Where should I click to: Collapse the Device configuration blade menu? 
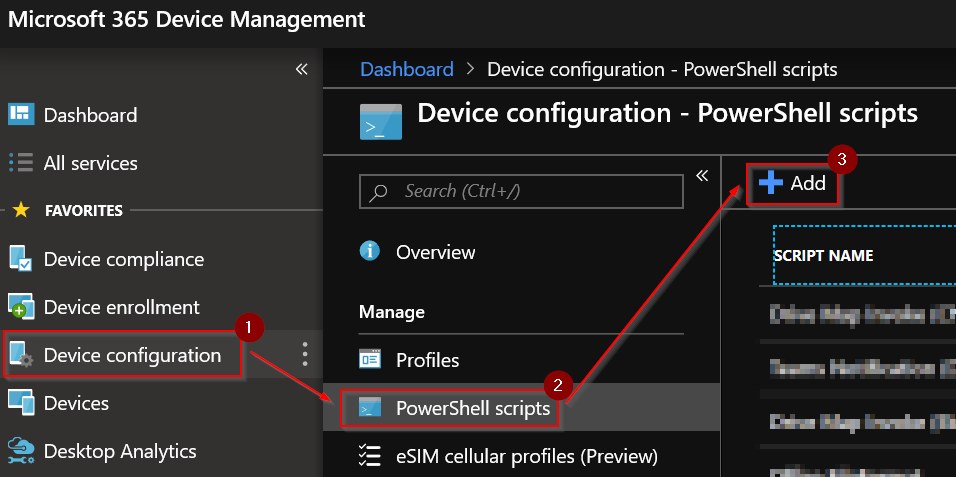pyautogui.click(x=702, y=176)
